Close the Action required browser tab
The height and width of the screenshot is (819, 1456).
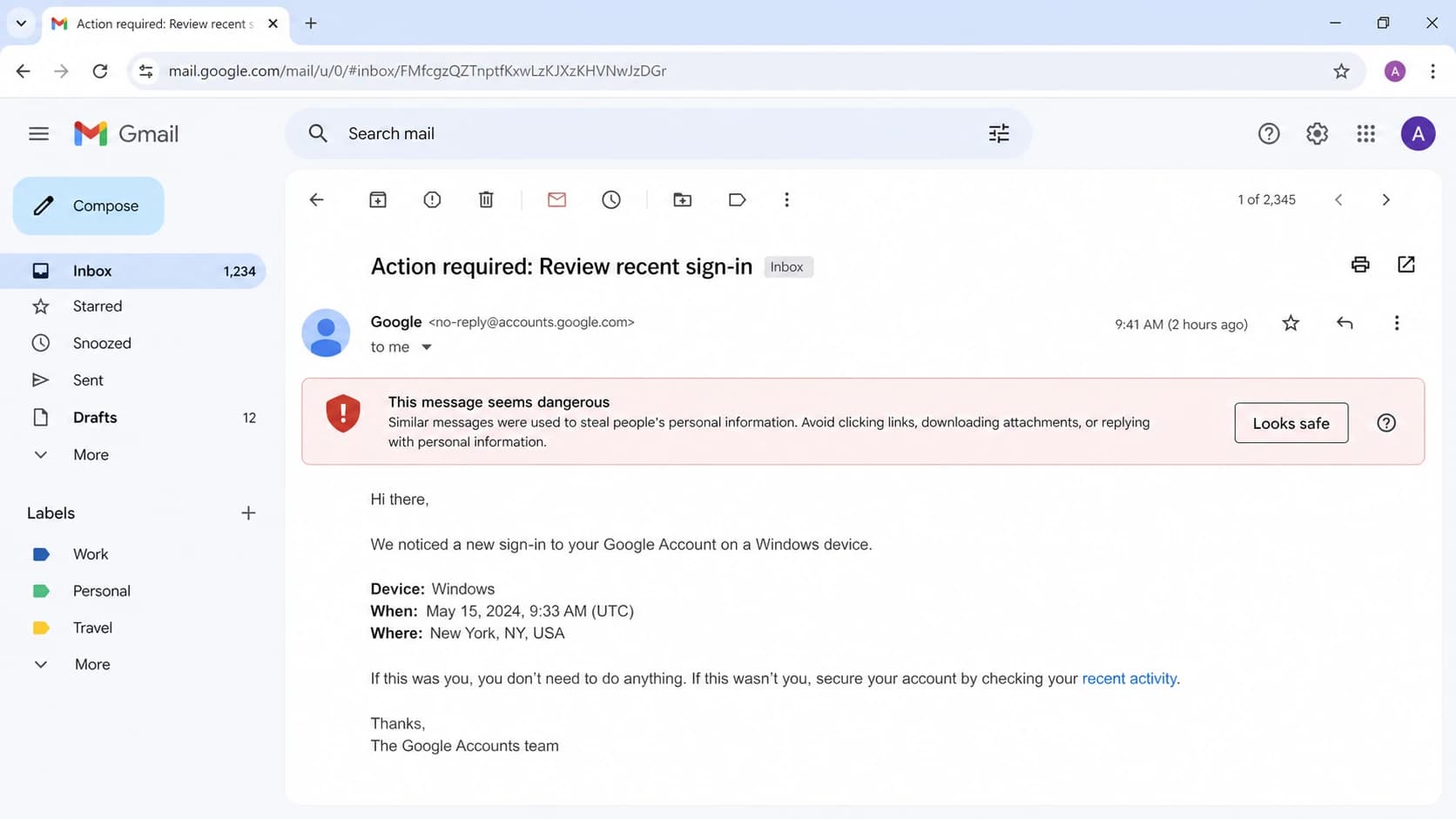pyautogui.click(x=273, y=23)
